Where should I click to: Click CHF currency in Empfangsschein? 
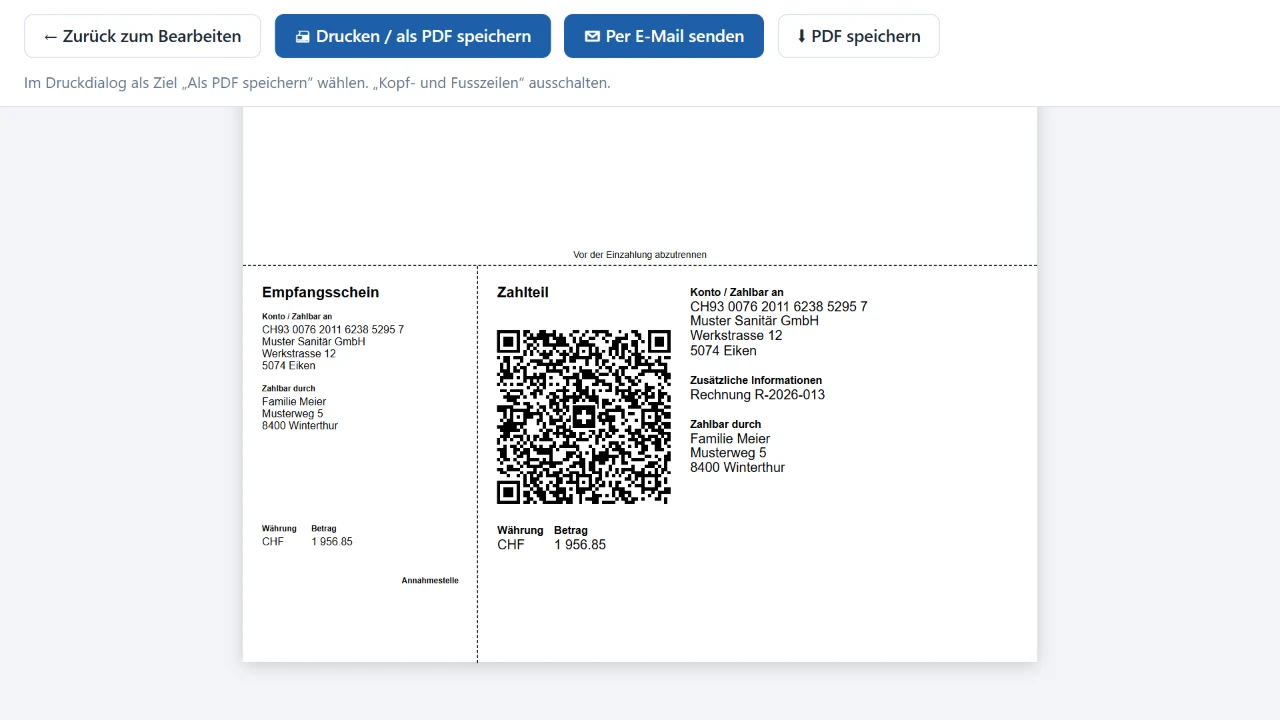click(273, 542)
